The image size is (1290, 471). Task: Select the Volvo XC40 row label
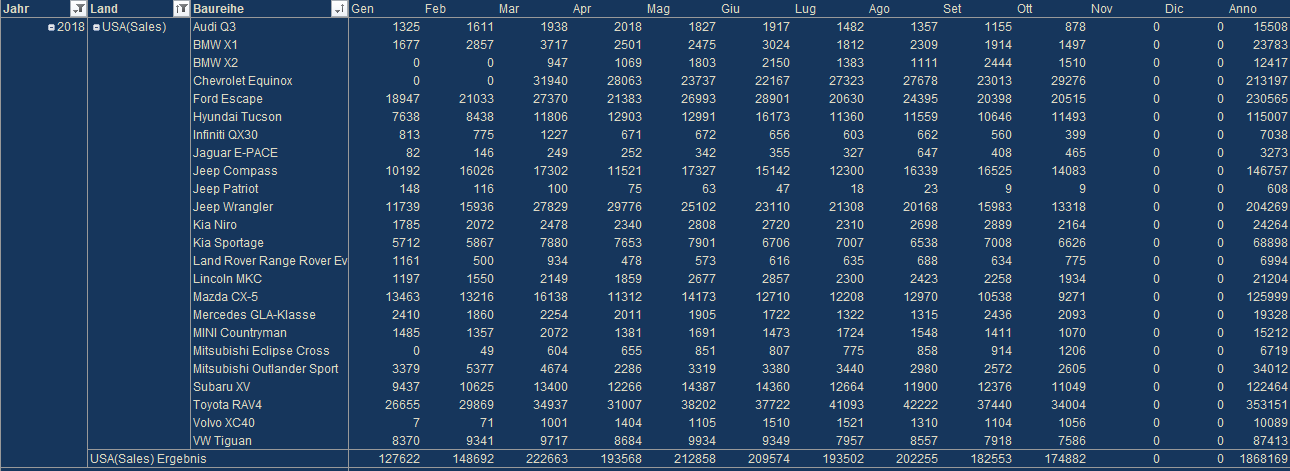pyautogui.click(x=223, y=423)
